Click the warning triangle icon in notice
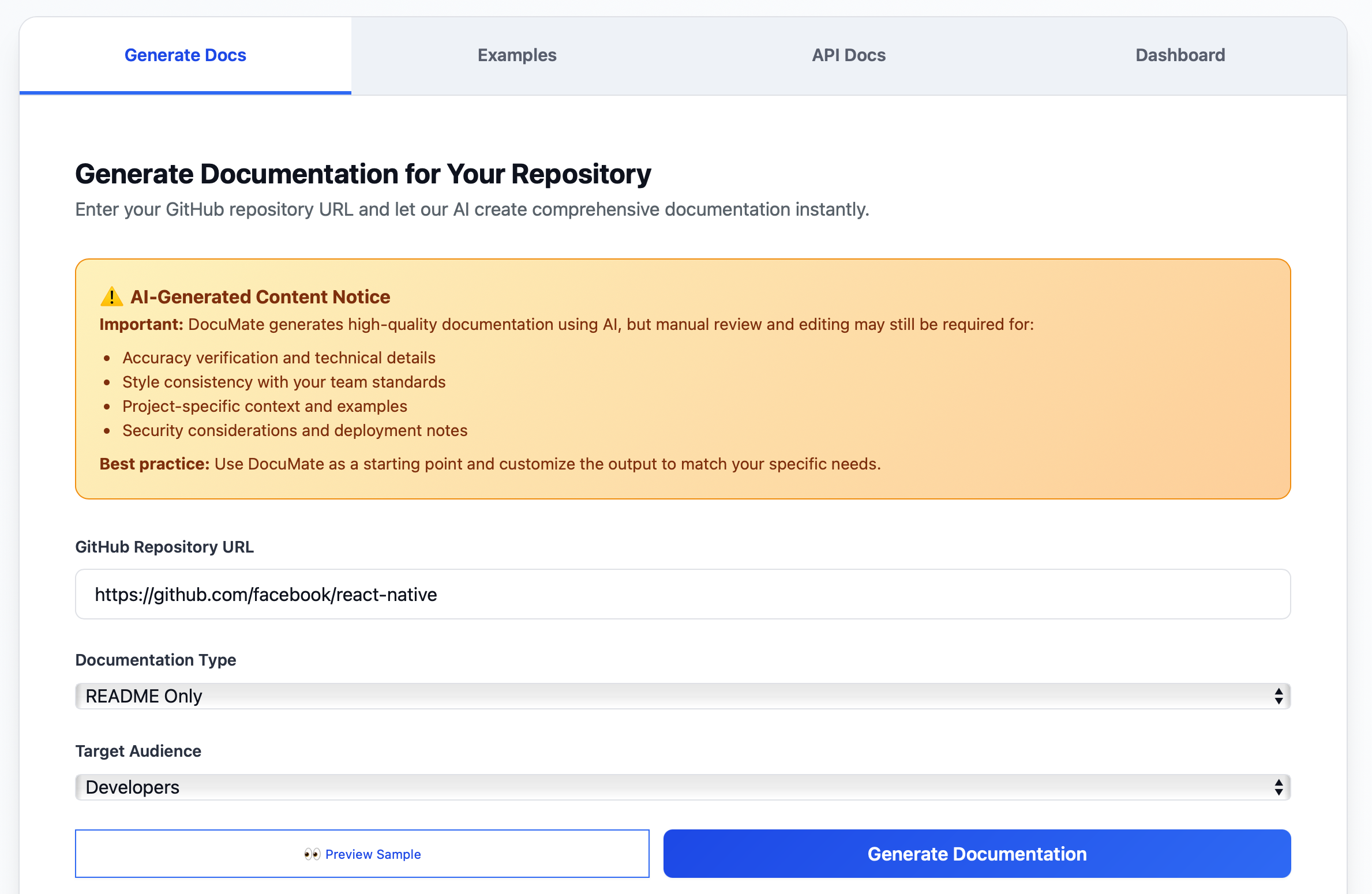The width and height of the screenshot is (1372, 894). point(111,297)
